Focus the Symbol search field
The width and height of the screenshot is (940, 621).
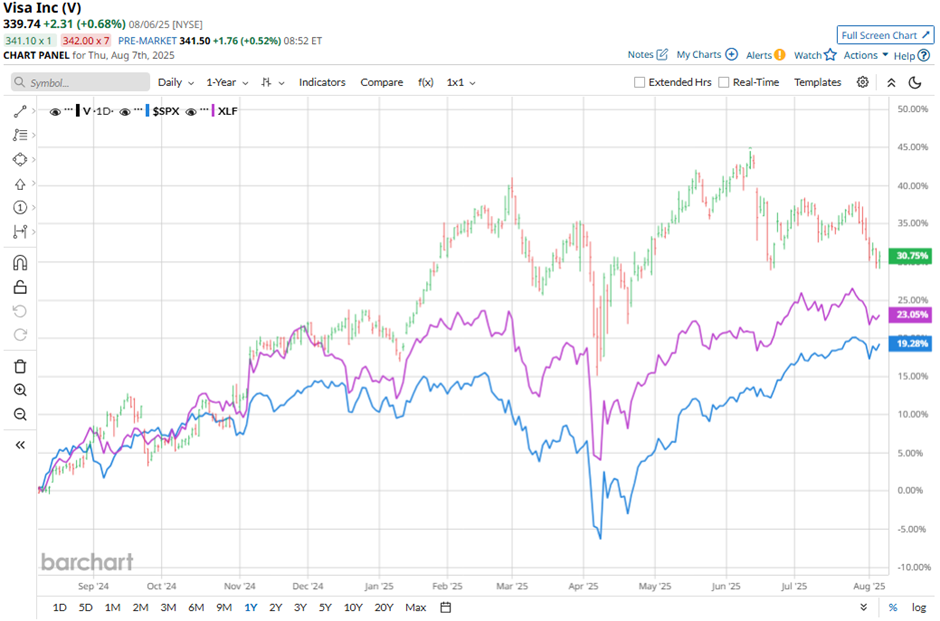pos(80,82)
